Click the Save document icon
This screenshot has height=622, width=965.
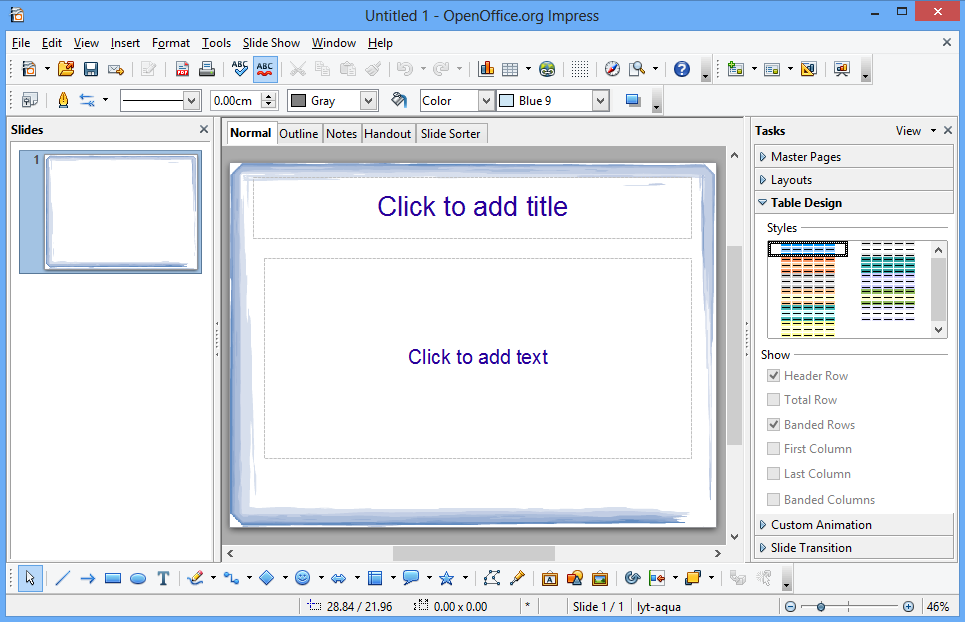click(91, 69)
